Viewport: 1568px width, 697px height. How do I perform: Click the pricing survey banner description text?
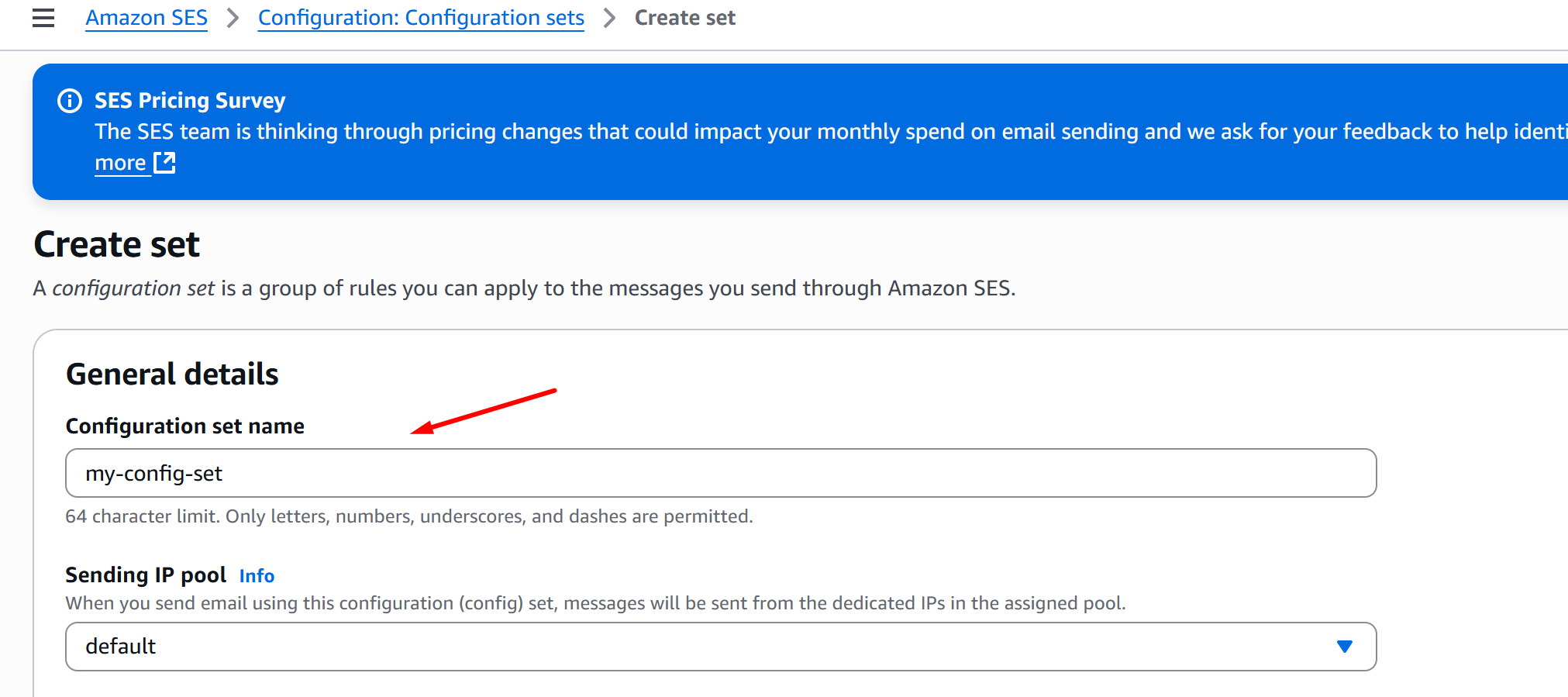coord(775,132)
